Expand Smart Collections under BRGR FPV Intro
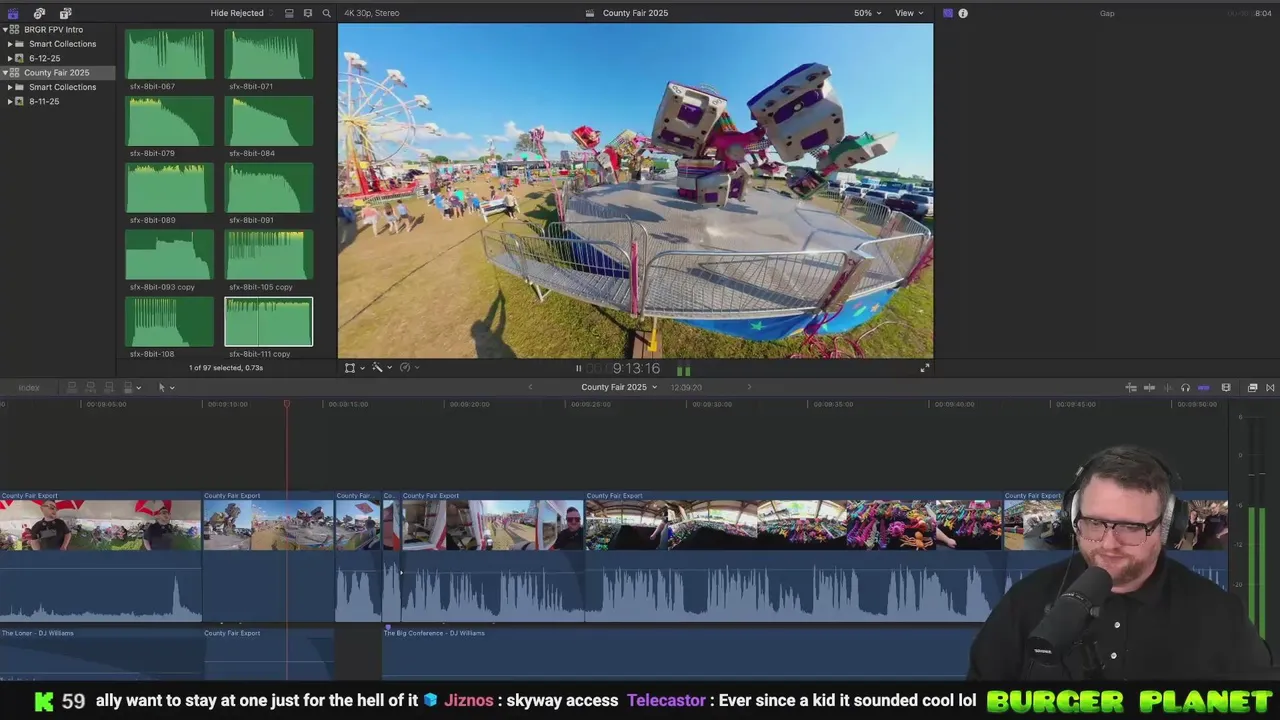Screen dimensions: 1280x720 (10, 44)
